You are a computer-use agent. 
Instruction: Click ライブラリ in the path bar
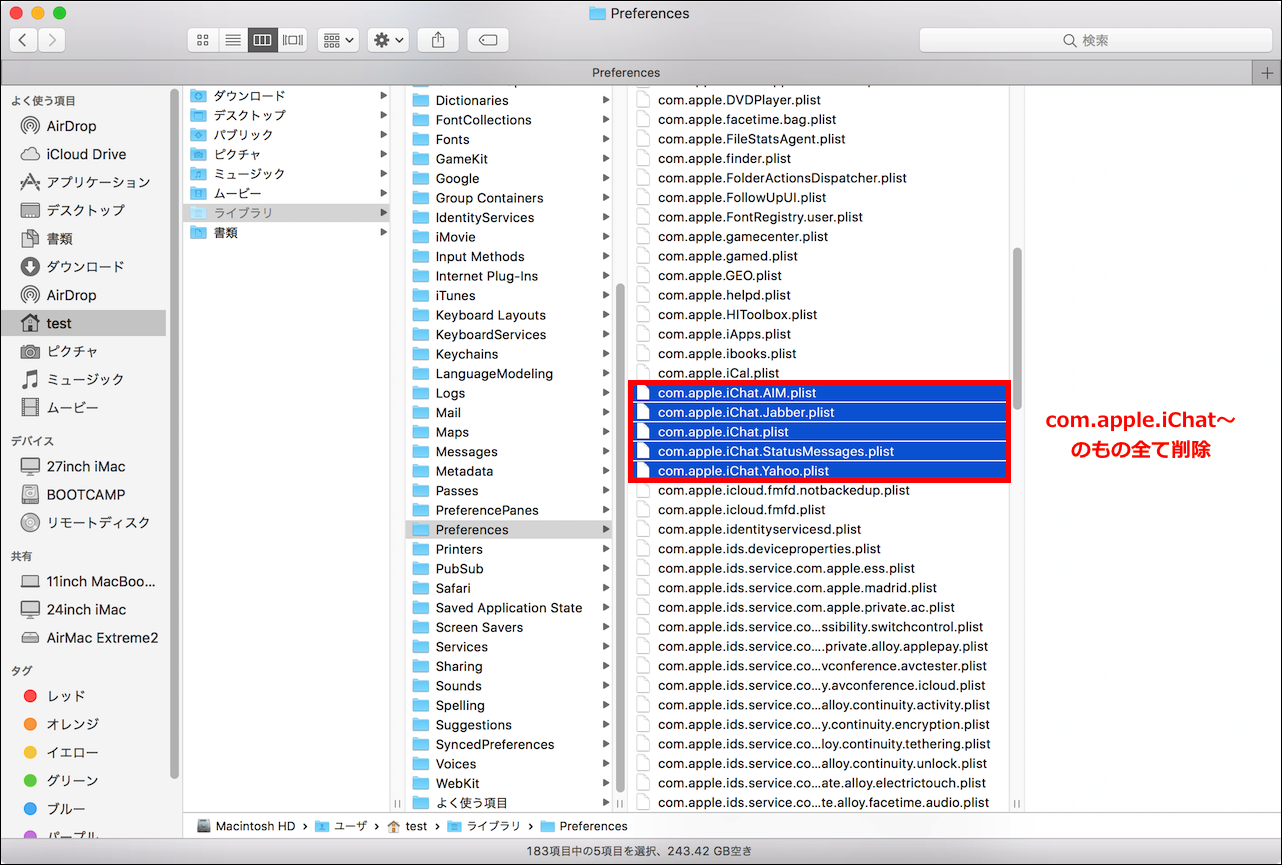483,826
